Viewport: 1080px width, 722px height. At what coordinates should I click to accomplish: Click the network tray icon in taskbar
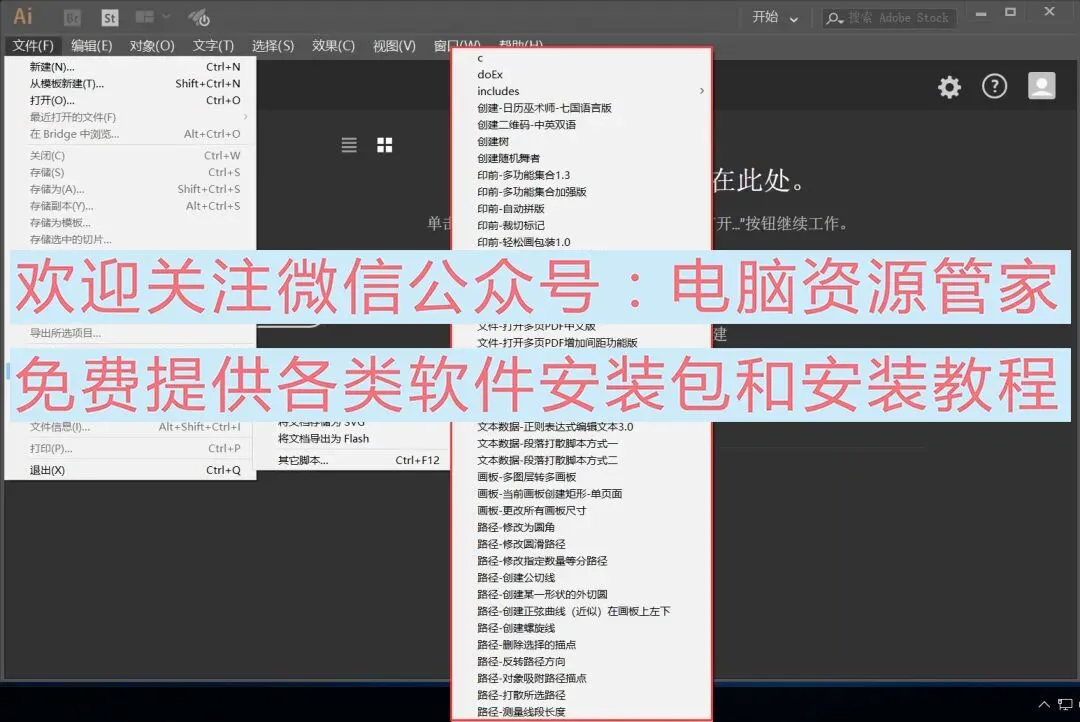click(1066, 704)
